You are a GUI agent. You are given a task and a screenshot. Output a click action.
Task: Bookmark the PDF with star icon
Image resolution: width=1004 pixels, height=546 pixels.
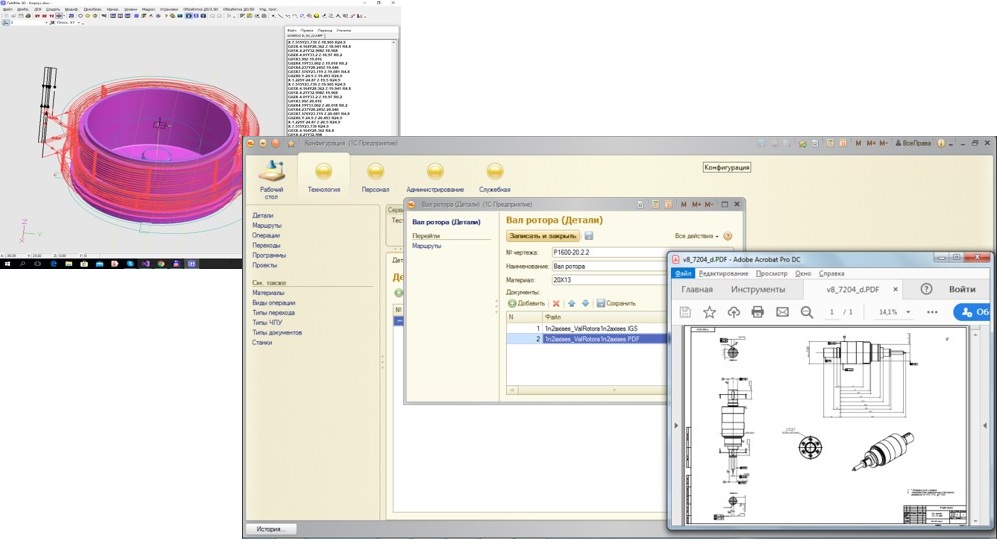[x=709, y=312]
